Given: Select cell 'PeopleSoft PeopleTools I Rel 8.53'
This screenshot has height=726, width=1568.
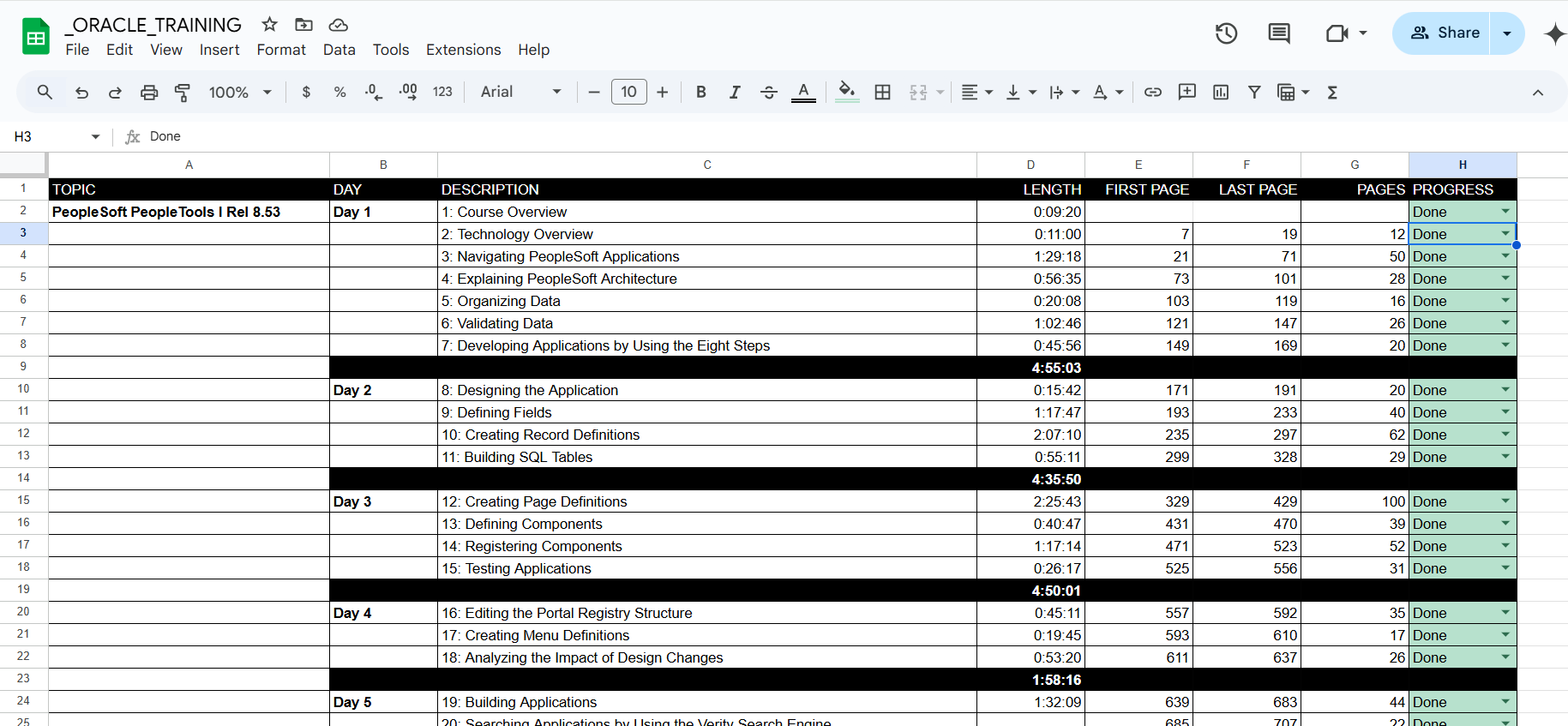Looking at the screenshot, I should pos(189,212).
